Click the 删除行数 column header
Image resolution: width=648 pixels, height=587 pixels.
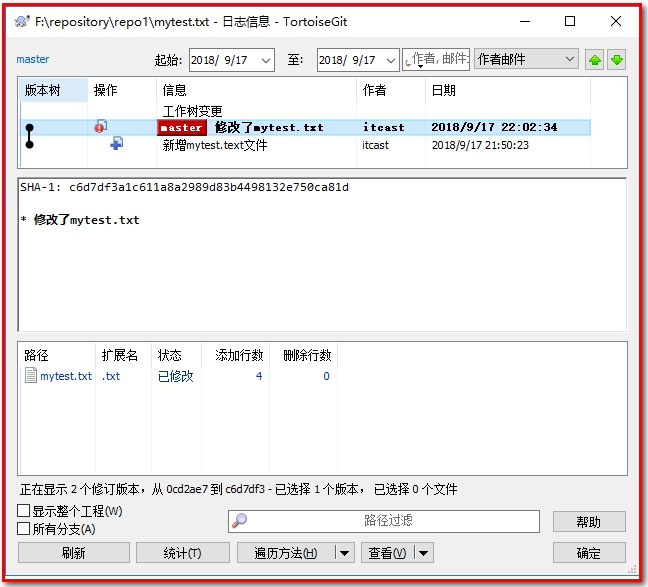(303, 355)
